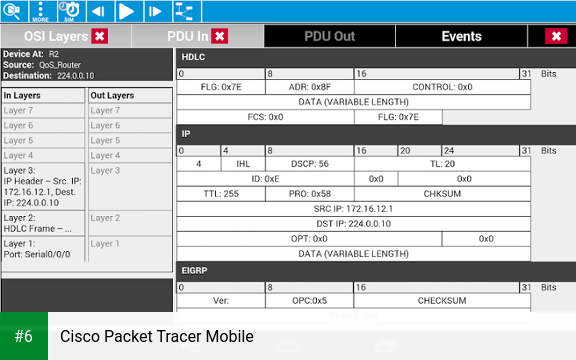Click the TL: 20 field
Viewport: 576px width, 360px height.
coord(442,164)
